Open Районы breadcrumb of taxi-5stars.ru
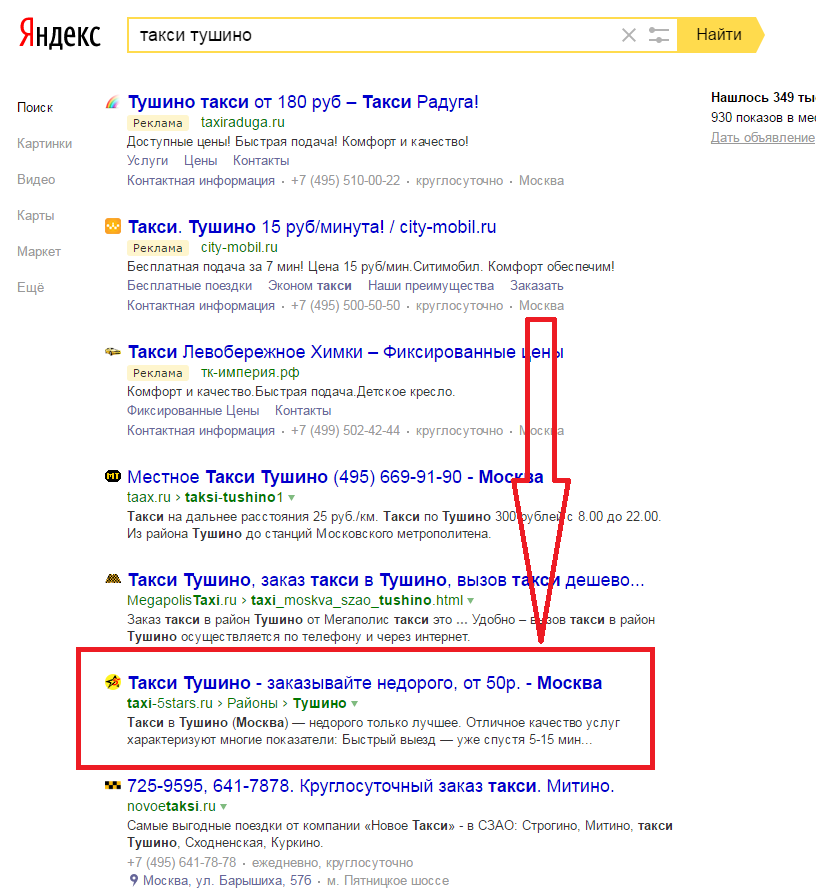816x894 pixels. (253, 704)
